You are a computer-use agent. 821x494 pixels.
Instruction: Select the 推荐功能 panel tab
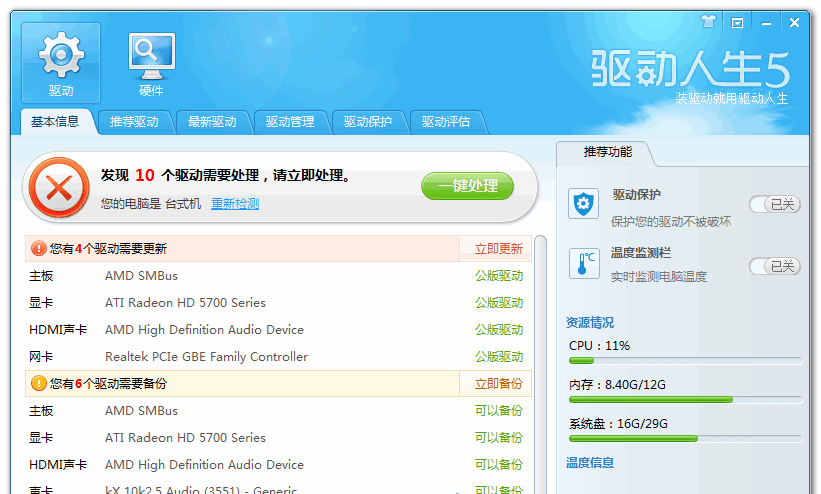(x=607, y=152)
